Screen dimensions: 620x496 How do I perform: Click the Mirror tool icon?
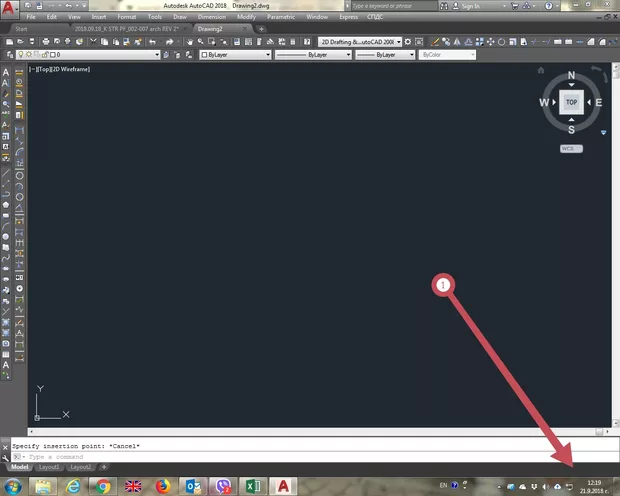pos(457,42)
